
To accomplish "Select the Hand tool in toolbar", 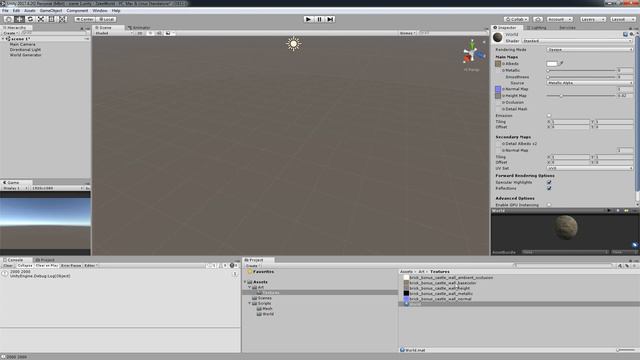I will [9, 19].
